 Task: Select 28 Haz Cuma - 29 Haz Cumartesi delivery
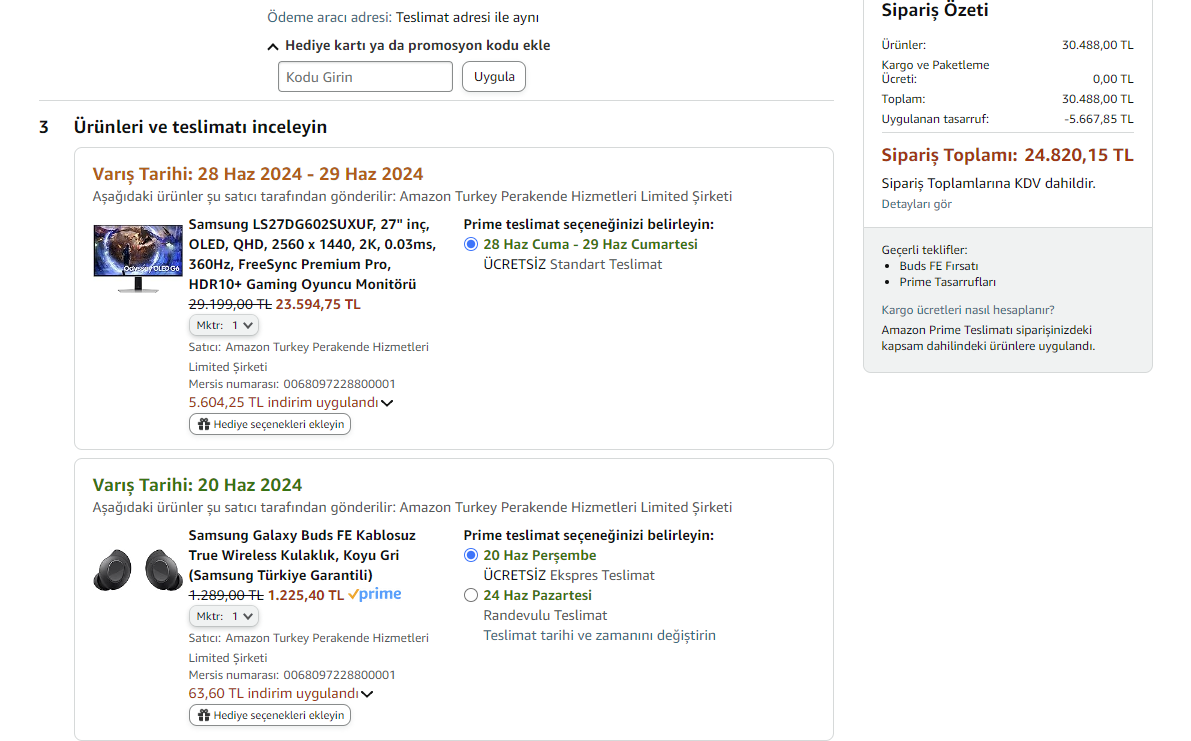pyautogui.click(x=471, y=244)
